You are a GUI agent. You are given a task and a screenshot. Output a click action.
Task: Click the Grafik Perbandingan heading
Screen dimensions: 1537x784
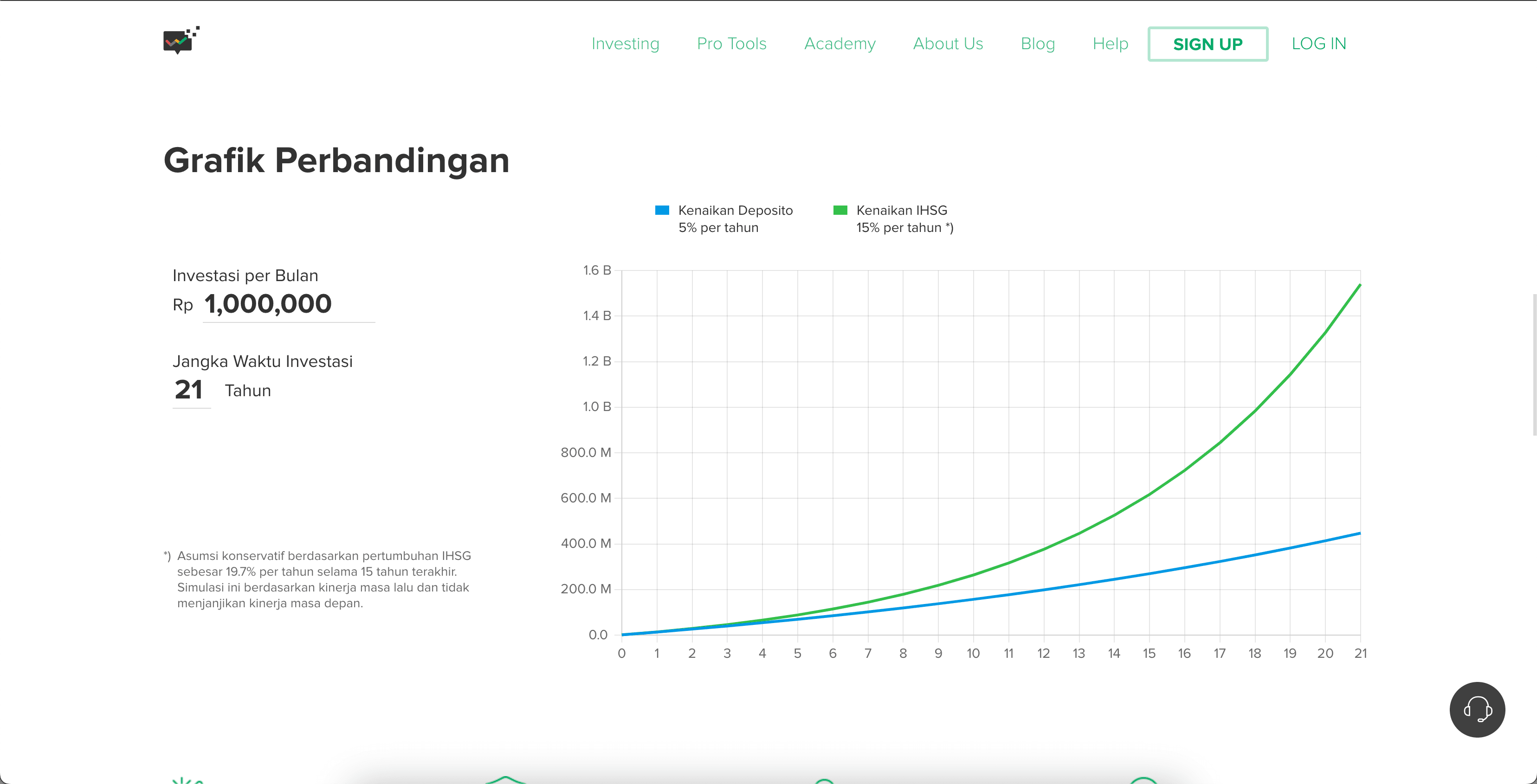click(336, 161)
